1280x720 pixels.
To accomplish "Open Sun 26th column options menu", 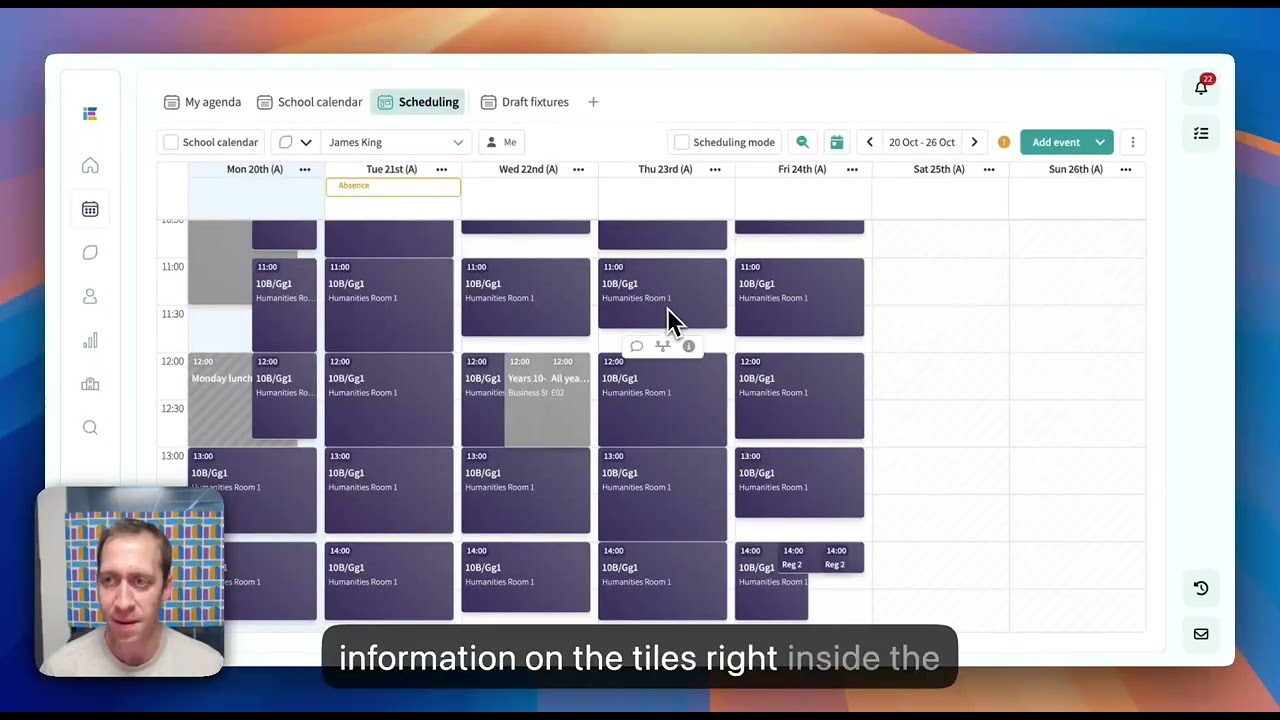I will coord(1126,169).
